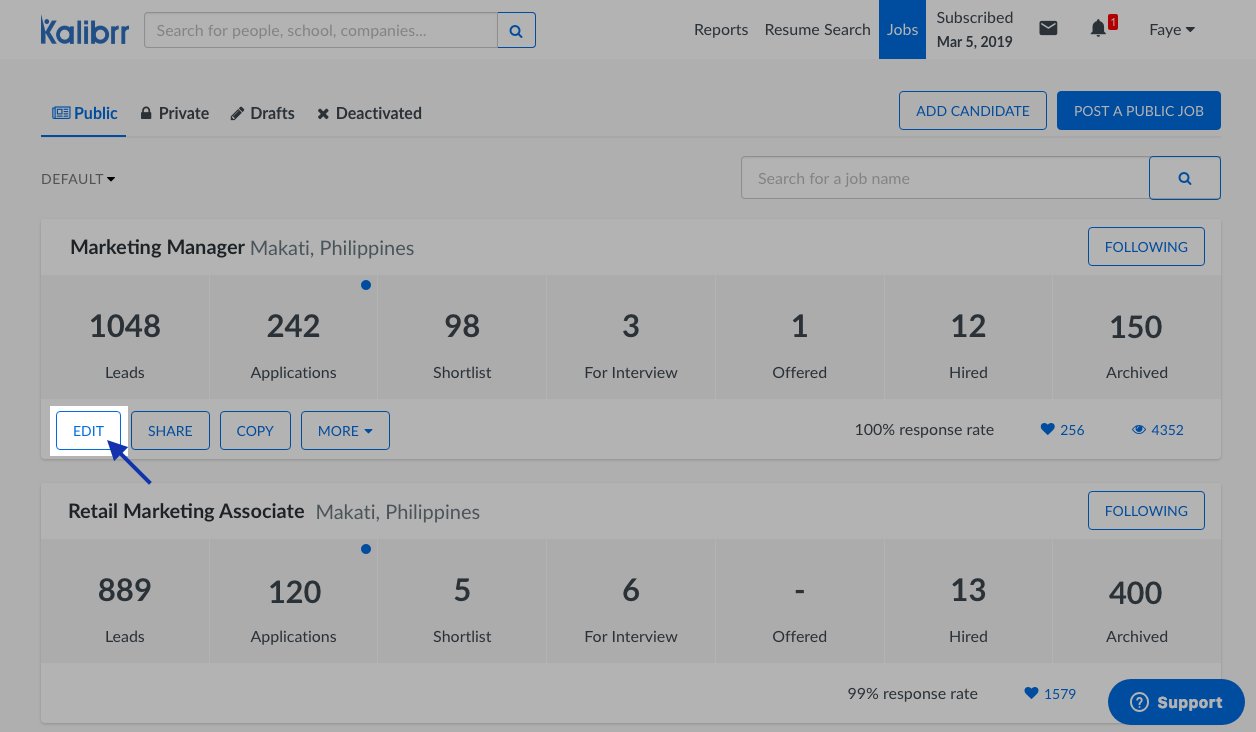Click heart likes count 1579

pos(1050,694)
